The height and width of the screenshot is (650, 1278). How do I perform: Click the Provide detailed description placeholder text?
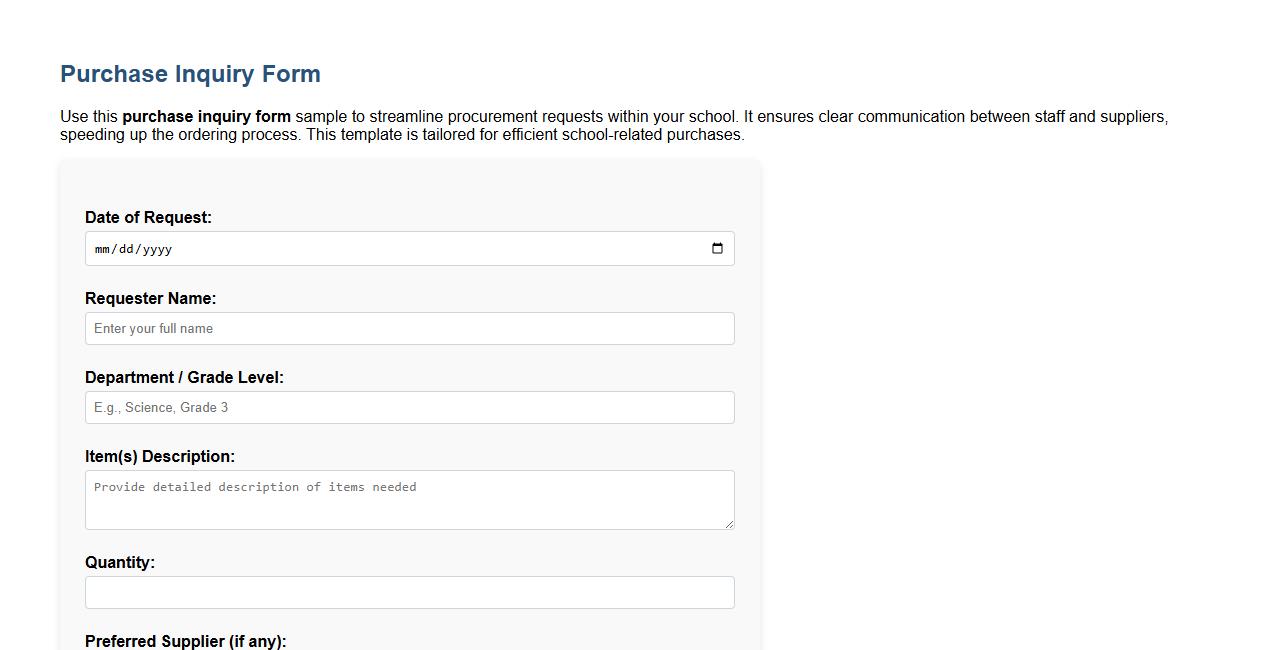click(255, 487)
